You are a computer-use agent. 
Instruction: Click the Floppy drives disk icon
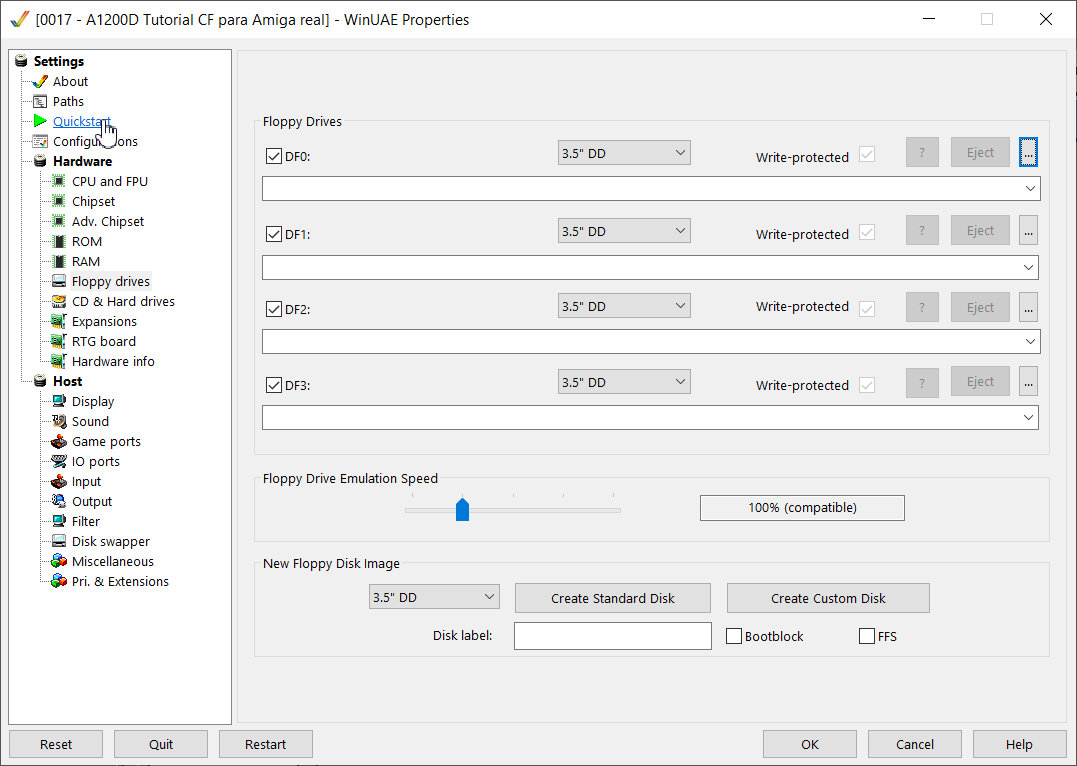pyautogui.click(x=59, y=281)
